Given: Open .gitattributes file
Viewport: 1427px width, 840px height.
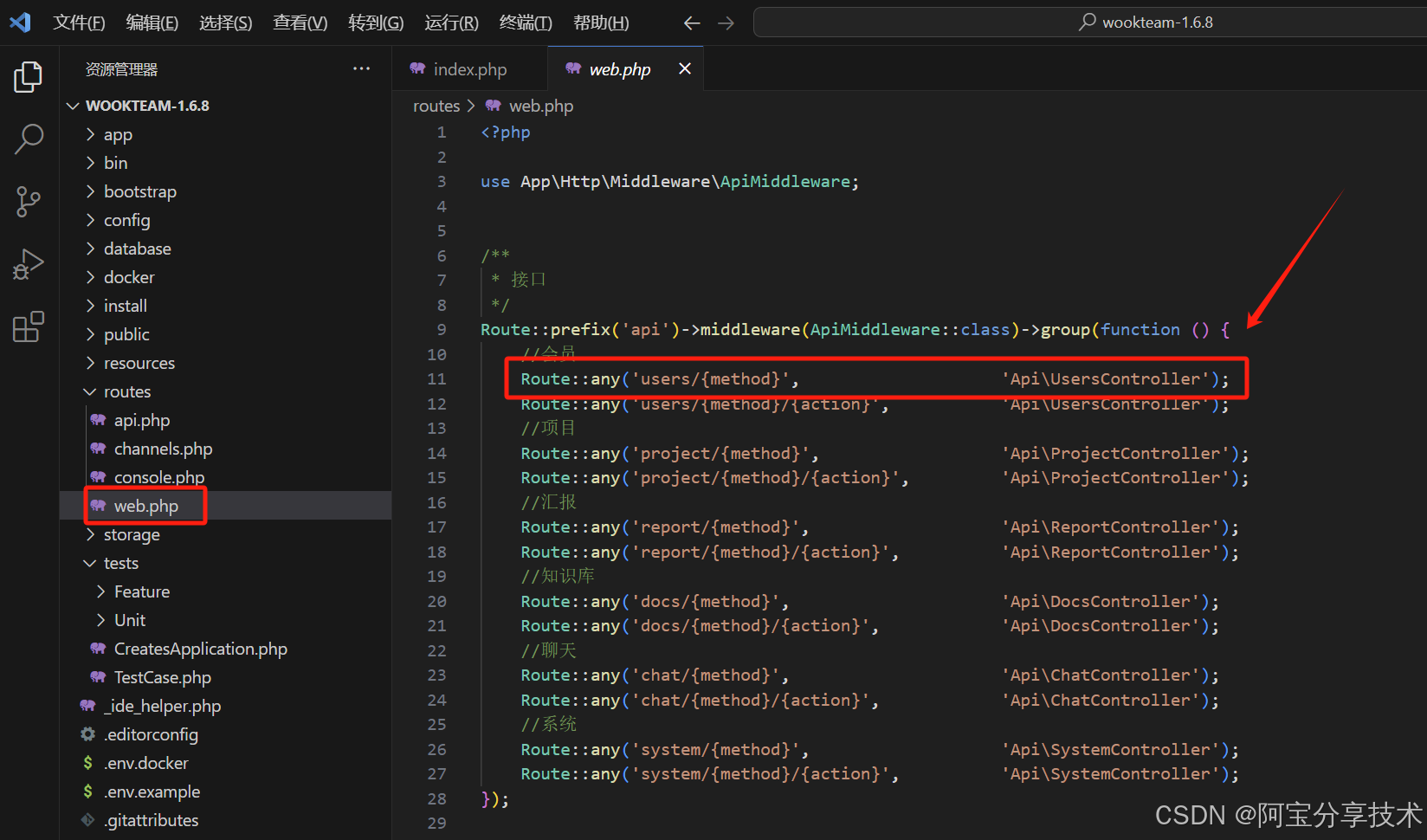Looking at the screenshot, I should 225,820.
